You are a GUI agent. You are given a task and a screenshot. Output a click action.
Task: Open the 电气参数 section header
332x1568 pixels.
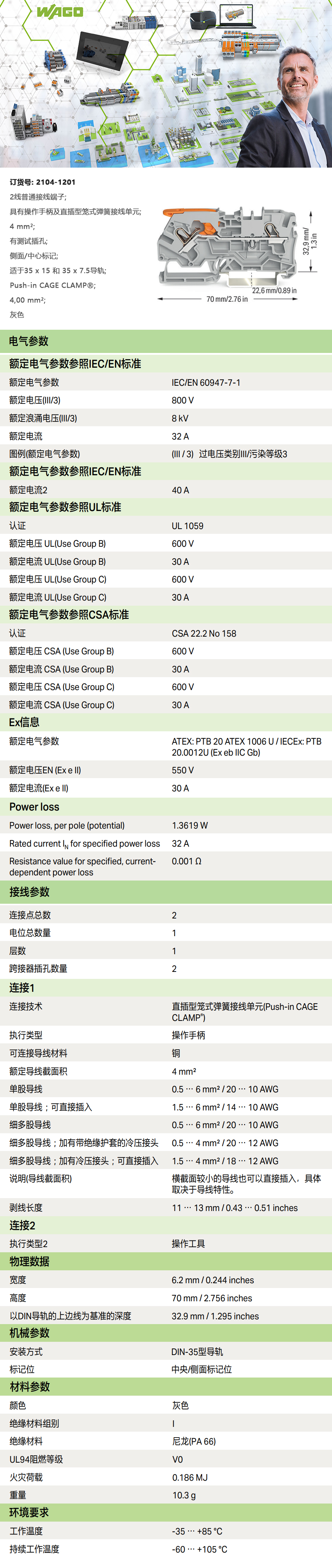[x=29, y=342]
